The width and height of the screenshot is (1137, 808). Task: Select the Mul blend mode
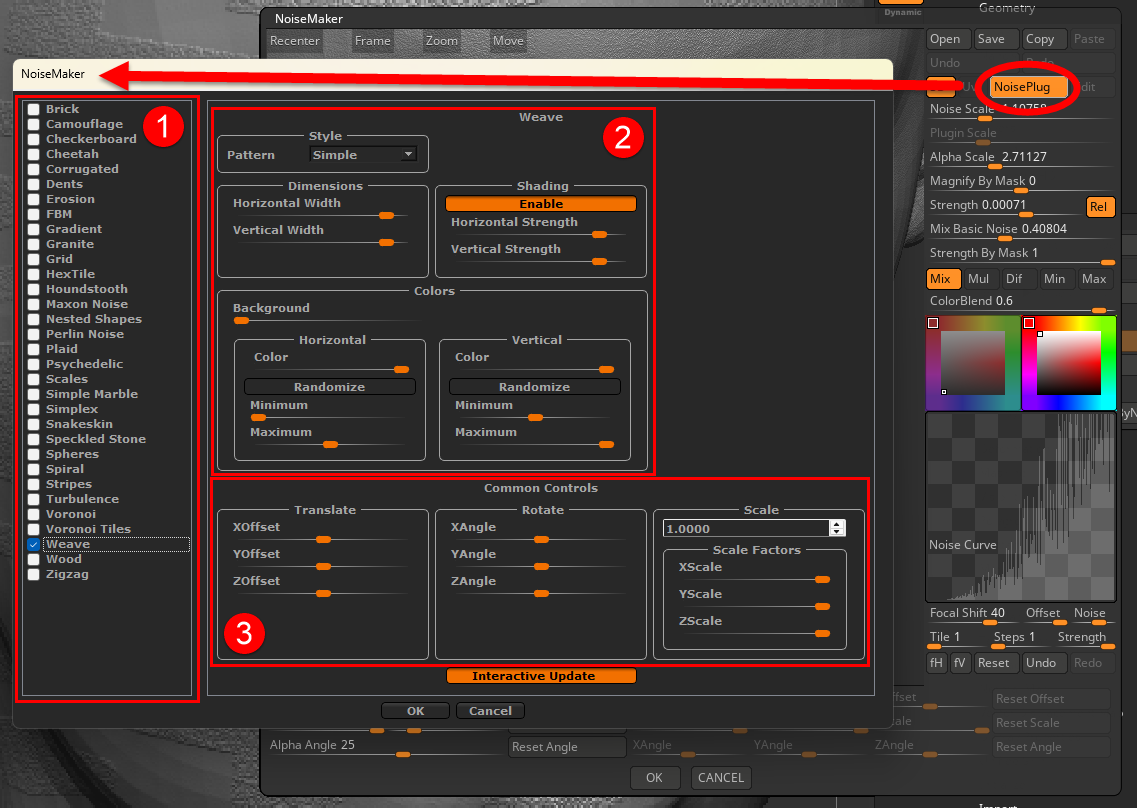point(978,279)
